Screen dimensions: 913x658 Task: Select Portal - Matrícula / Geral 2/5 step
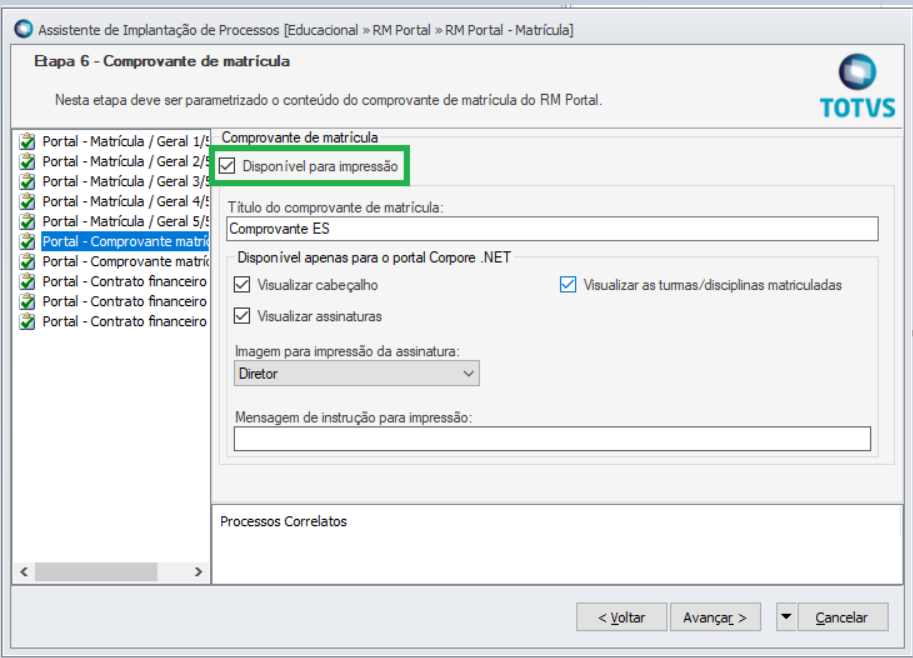[x=125, y=161]
